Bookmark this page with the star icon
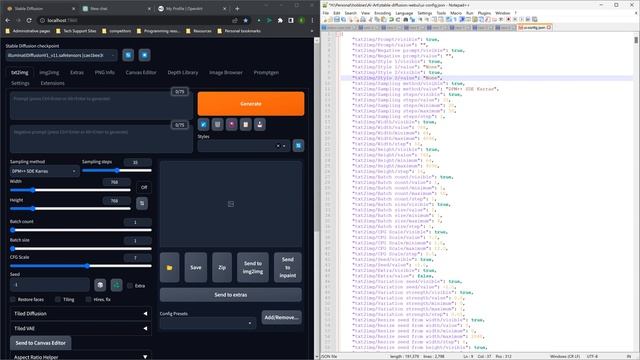Image resolution: width=640 pixels, height=360 pixels. coord(245,20)
